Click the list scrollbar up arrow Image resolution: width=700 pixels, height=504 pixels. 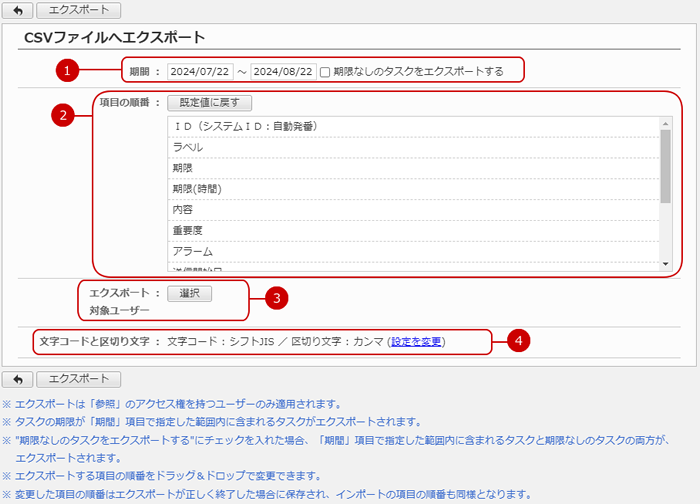point(666,123)
